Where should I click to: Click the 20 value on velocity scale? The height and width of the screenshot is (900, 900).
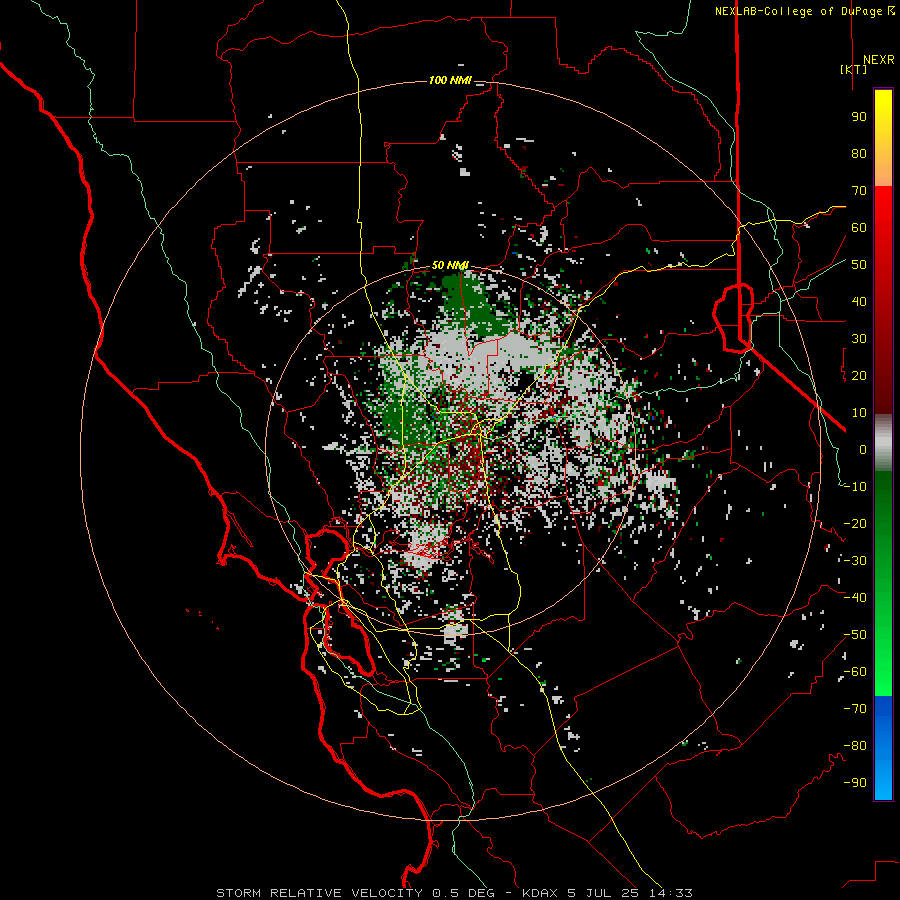coord(859,376)
